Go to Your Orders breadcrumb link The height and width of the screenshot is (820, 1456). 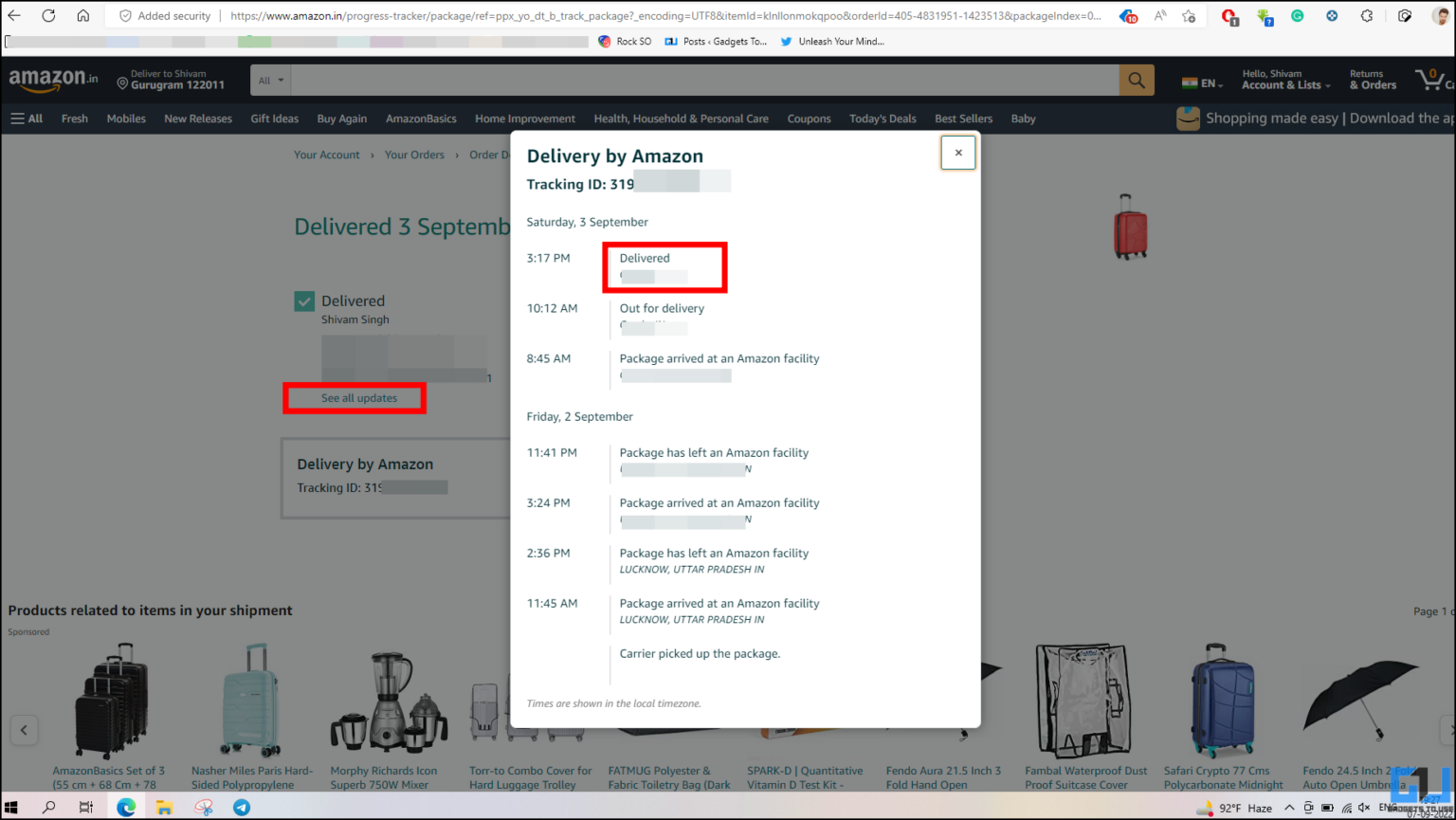[x=414, y=155]
